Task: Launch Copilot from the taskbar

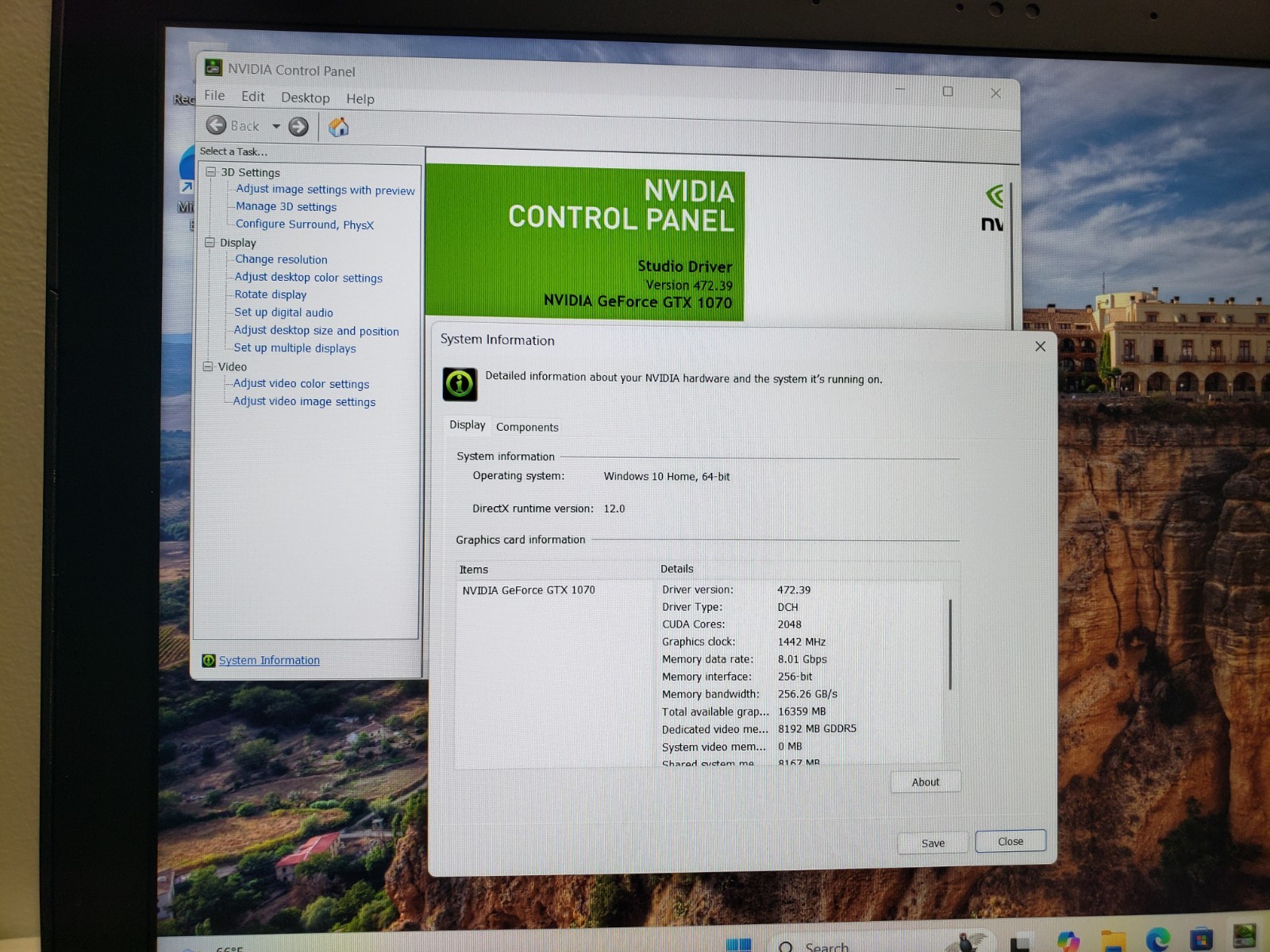Action: click(1068, 942)
